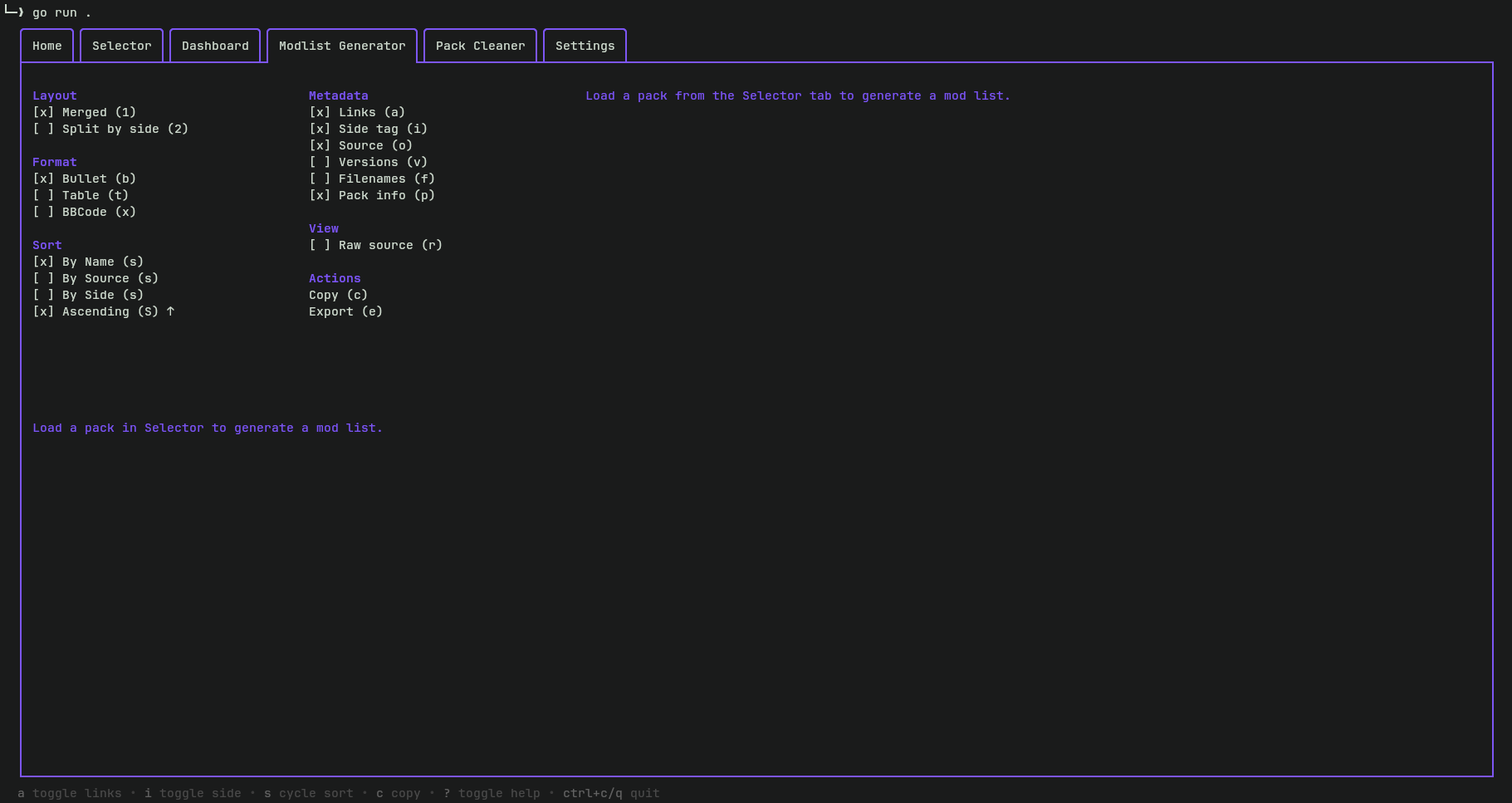Enable BBCode output format
Screen dimensions: 1512x803
[84, 212]
